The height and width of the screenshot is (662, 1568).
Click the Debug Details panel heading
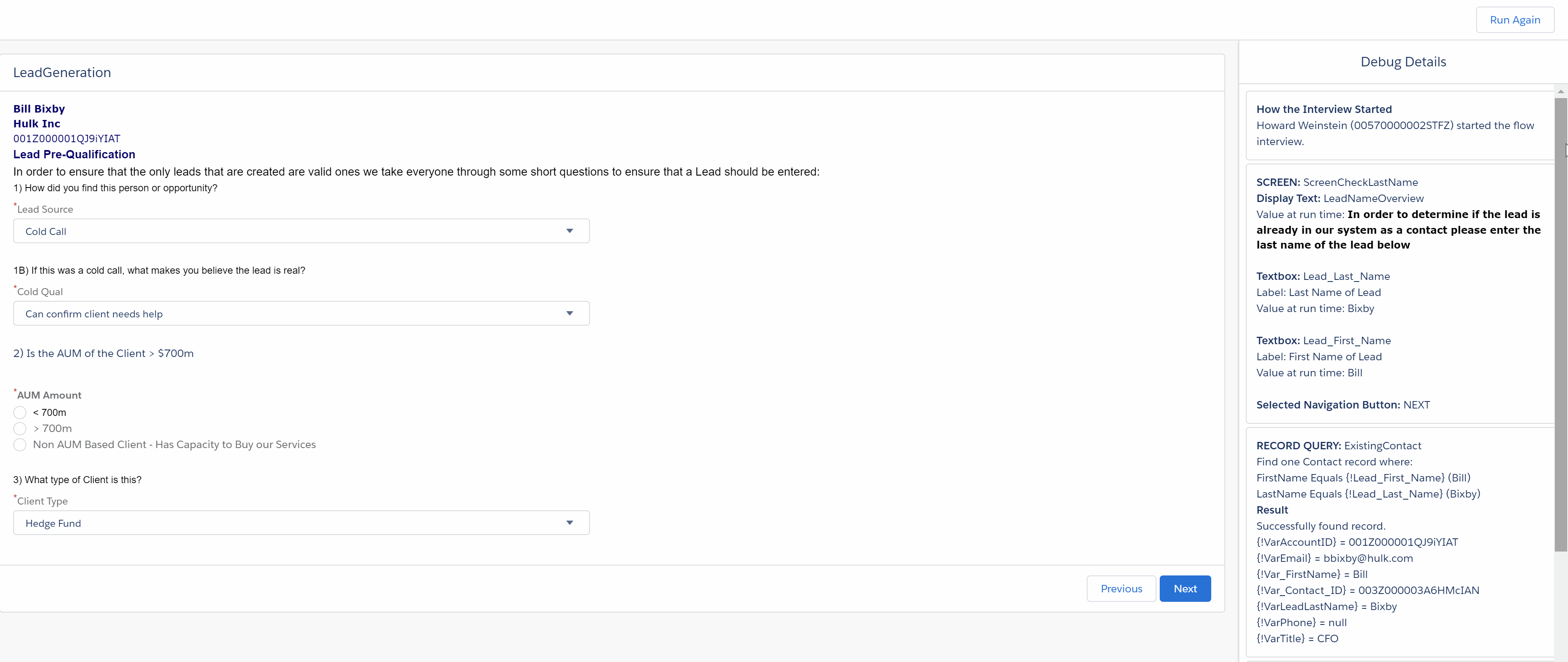[x=1402, y=61]
